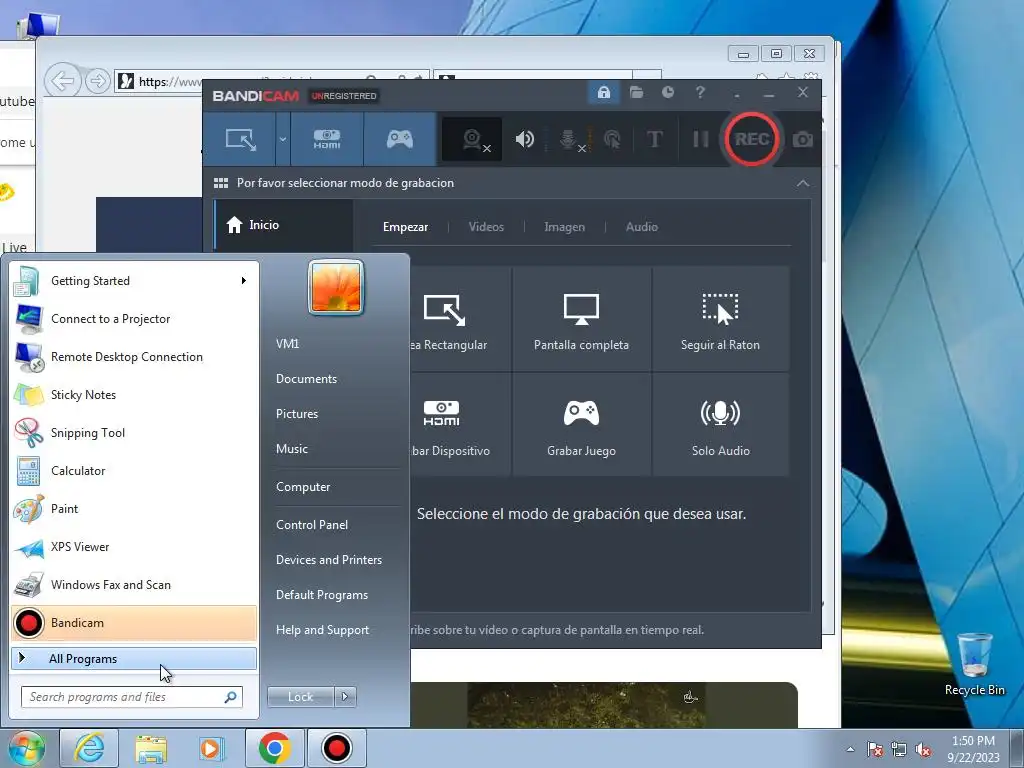The height and width of the screenshot is (768, 1024).
Task: Open Windows Fax and Scan
Action: (x=134, y=584)
